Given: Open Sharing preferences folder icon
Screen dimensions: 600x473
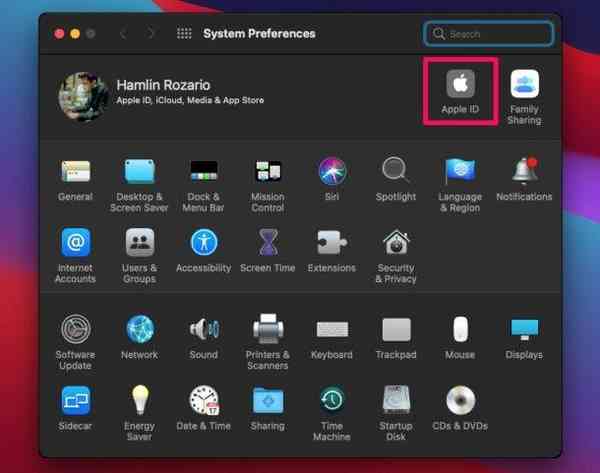Looking at the screenshot, I should [x=268, y=400].
